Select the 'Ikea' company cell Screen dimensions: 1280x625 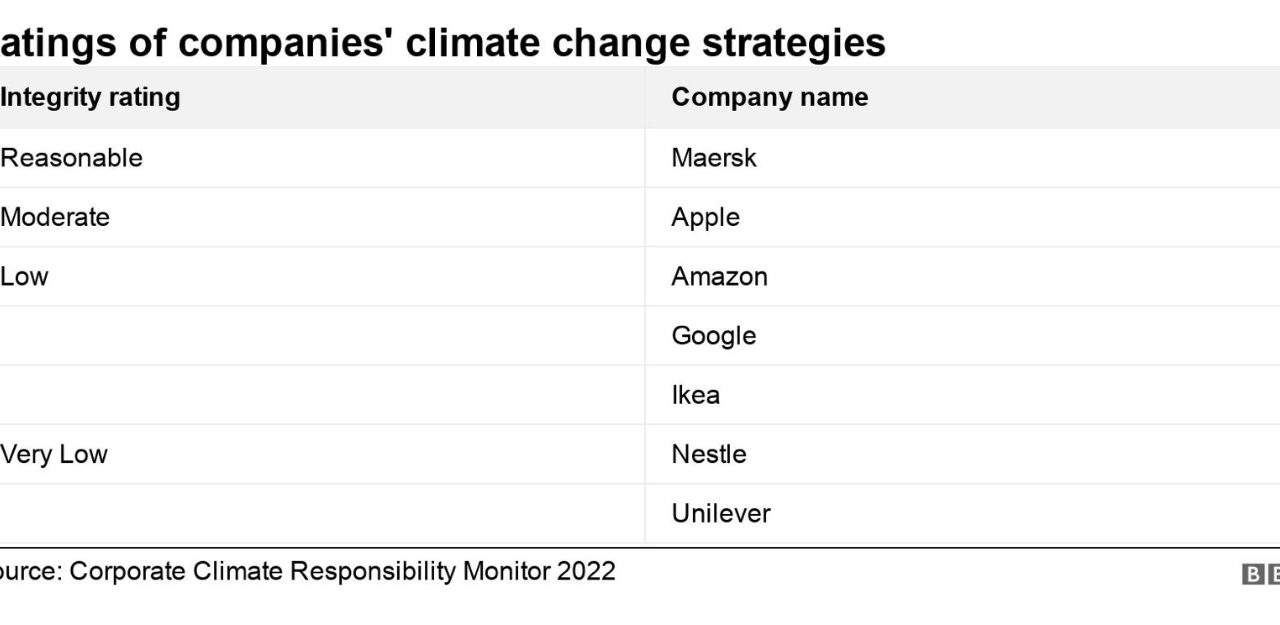695,395
